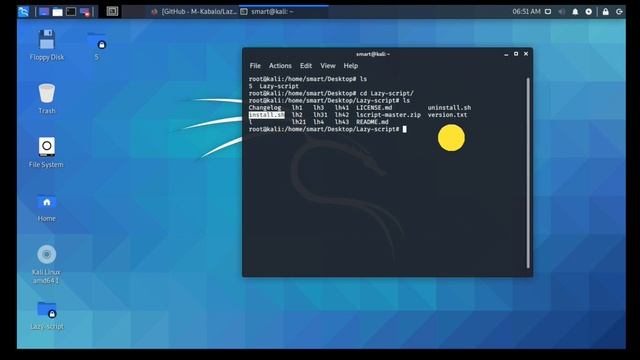Click lh43 in terminal listing
The width and height of the screenshot is (640, 360).
click(x=342, y=122)
